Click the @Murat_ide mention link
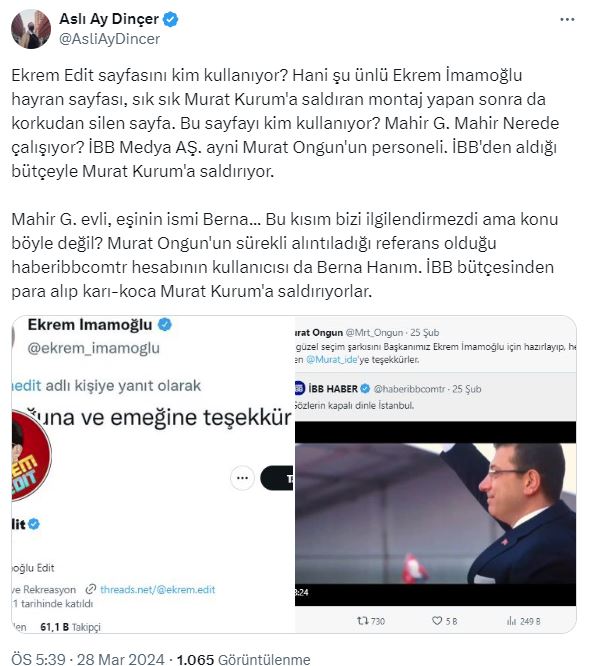593x666 pixels. (332, 360)
